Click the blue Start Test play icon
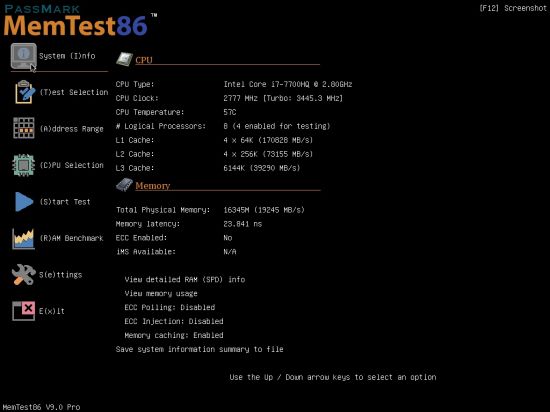This screenshot has width=550, height=412. coord(24,202)
